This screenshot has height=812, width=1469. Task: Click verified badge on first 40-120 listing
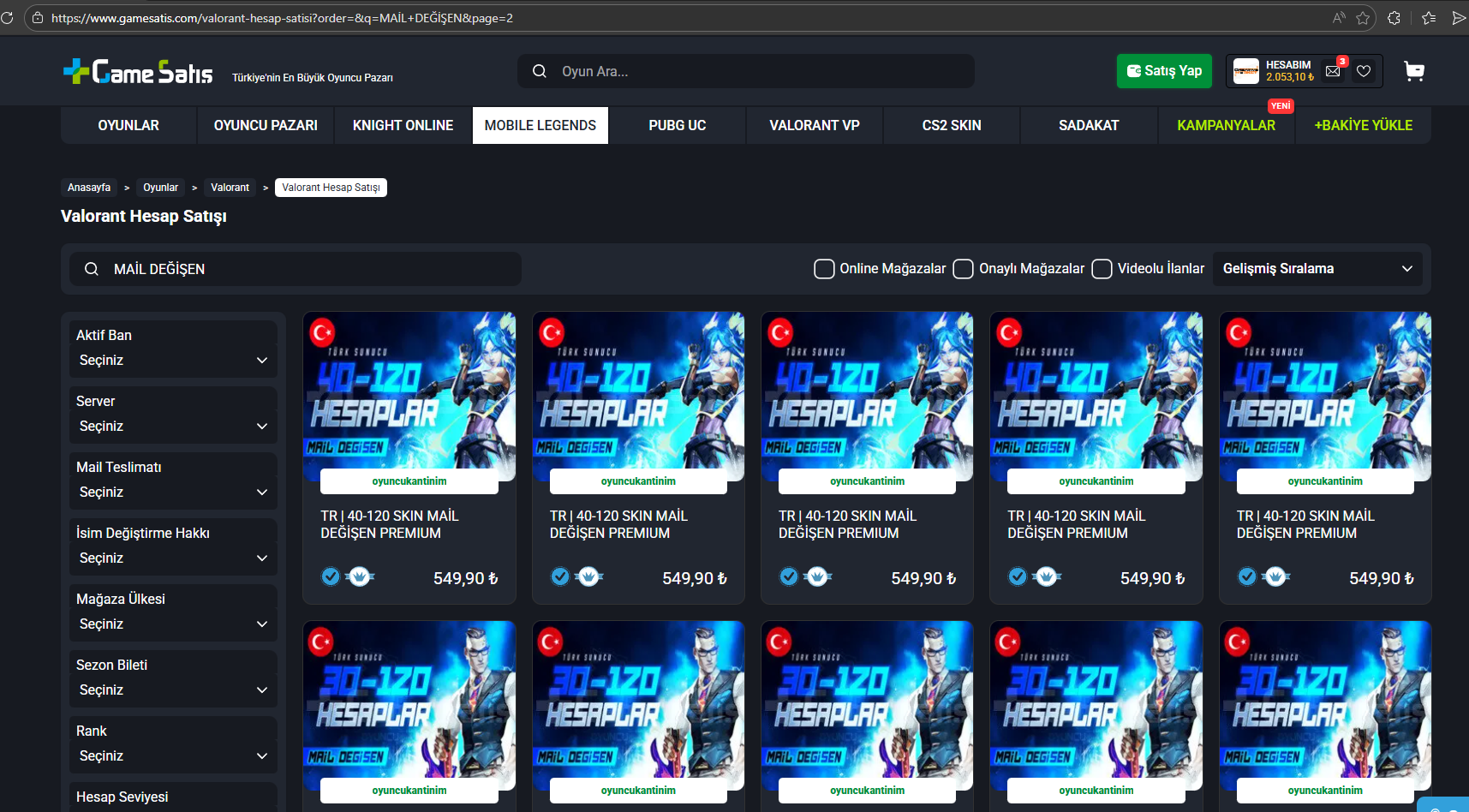click(331, 576)
